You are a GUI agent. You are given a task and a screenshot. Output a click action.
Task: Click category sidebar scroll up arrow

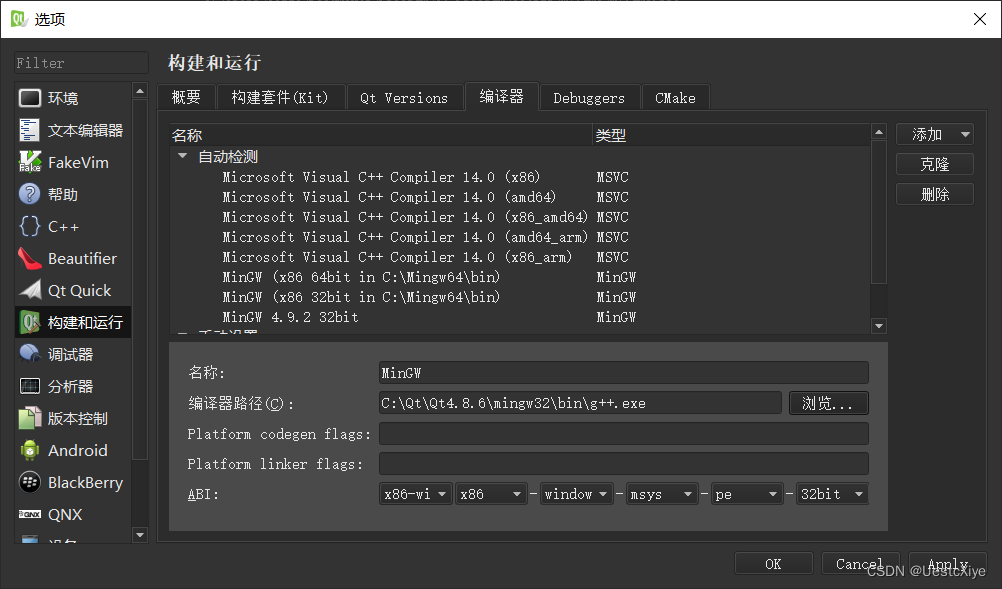(x=140, y=91)
